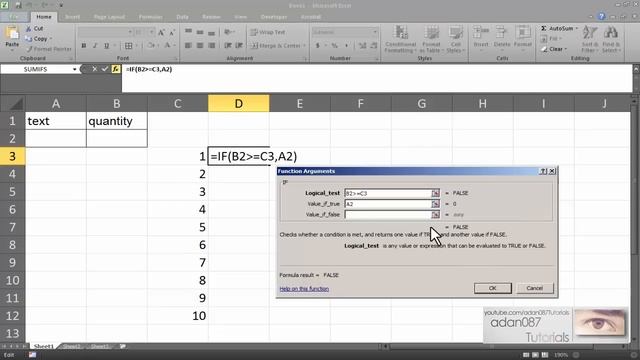The height and width of the screenshot is (360, 640).
Task: Toggle Italic formatting
Action: 95,46
